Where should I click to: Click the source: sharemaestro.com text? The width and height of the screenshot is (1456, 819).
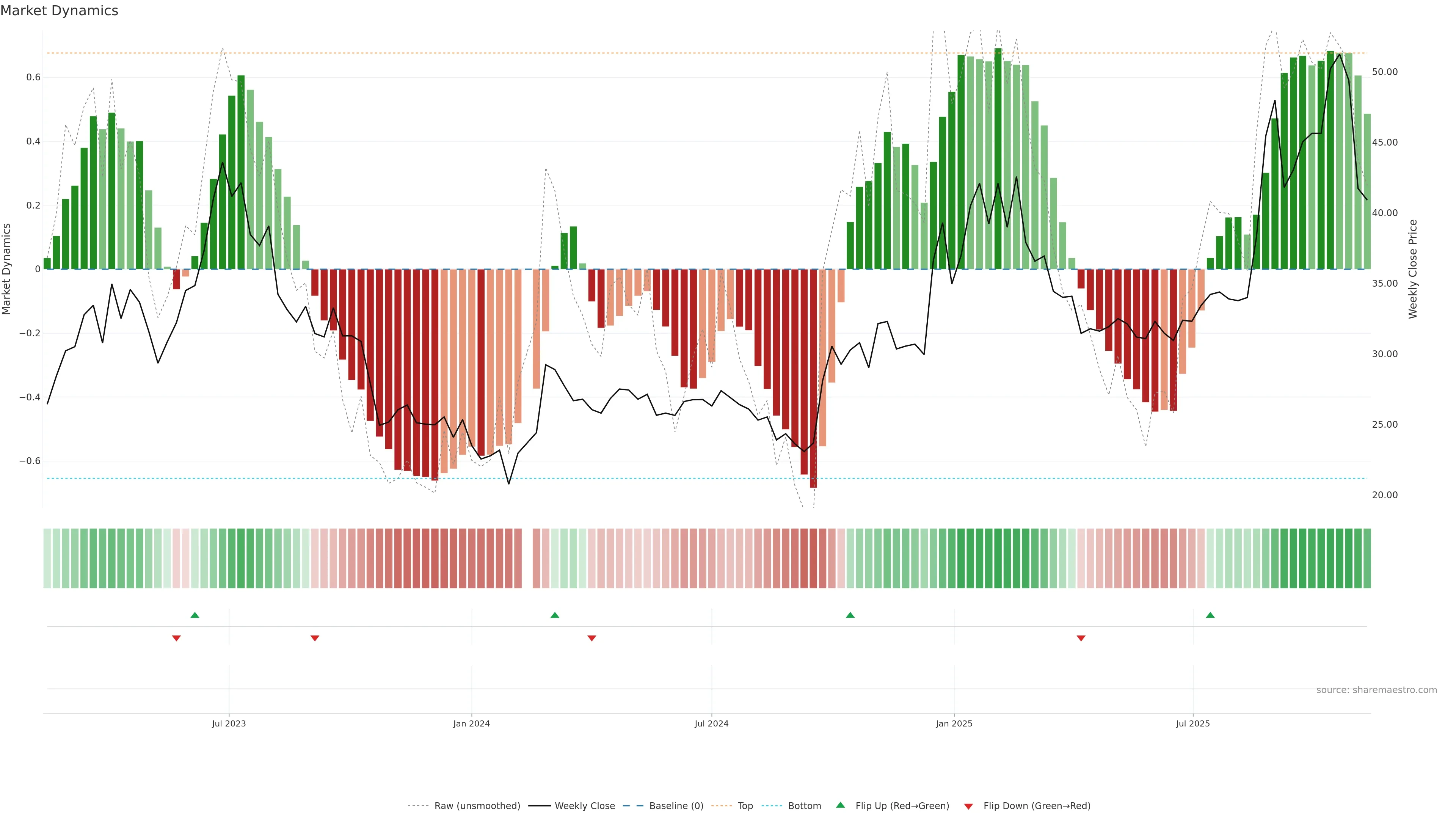pos(1376,690)
